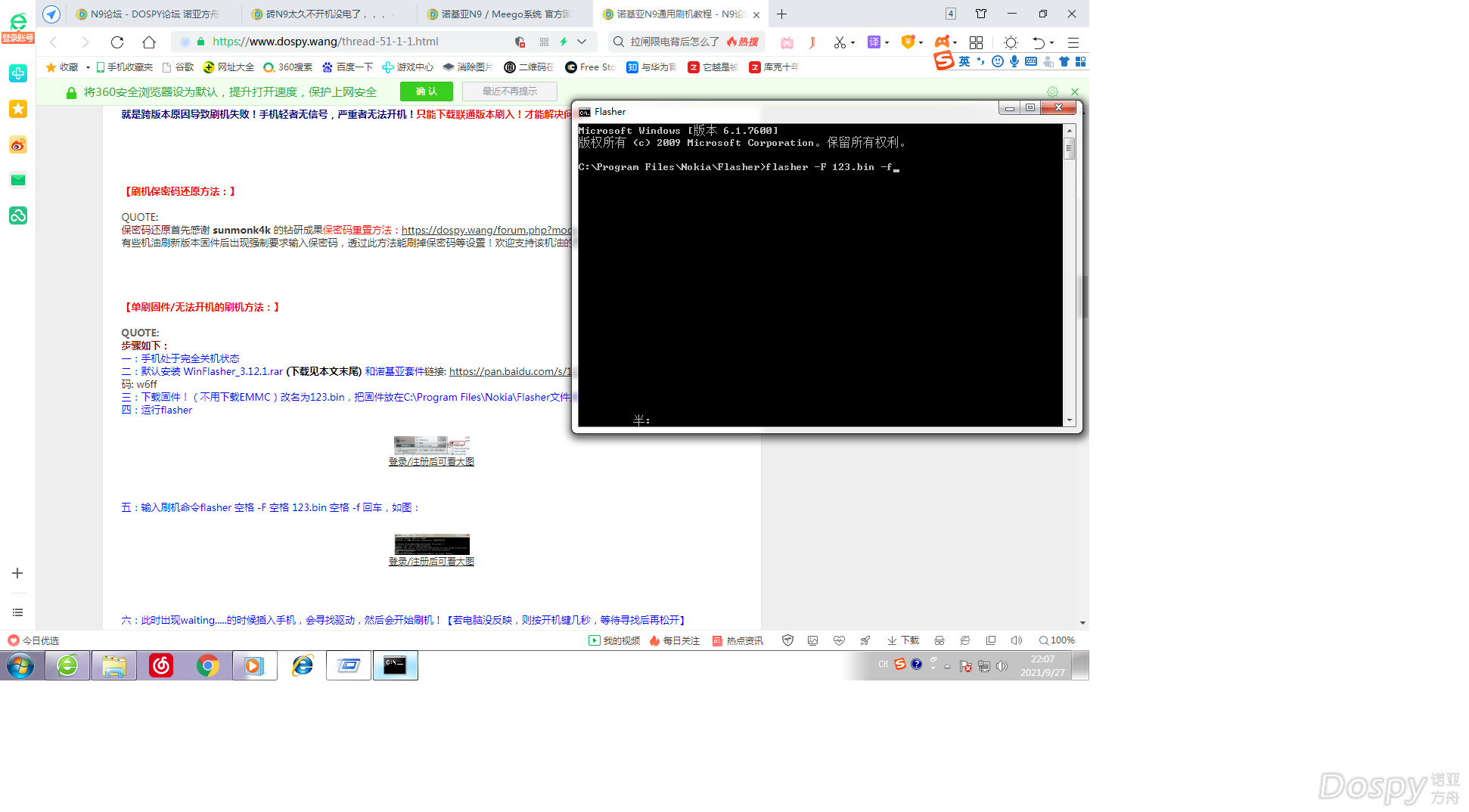This screenshot has height=812, width=1469.
Task: Open 每日关注 in status bar
Action: coord(675,640)
